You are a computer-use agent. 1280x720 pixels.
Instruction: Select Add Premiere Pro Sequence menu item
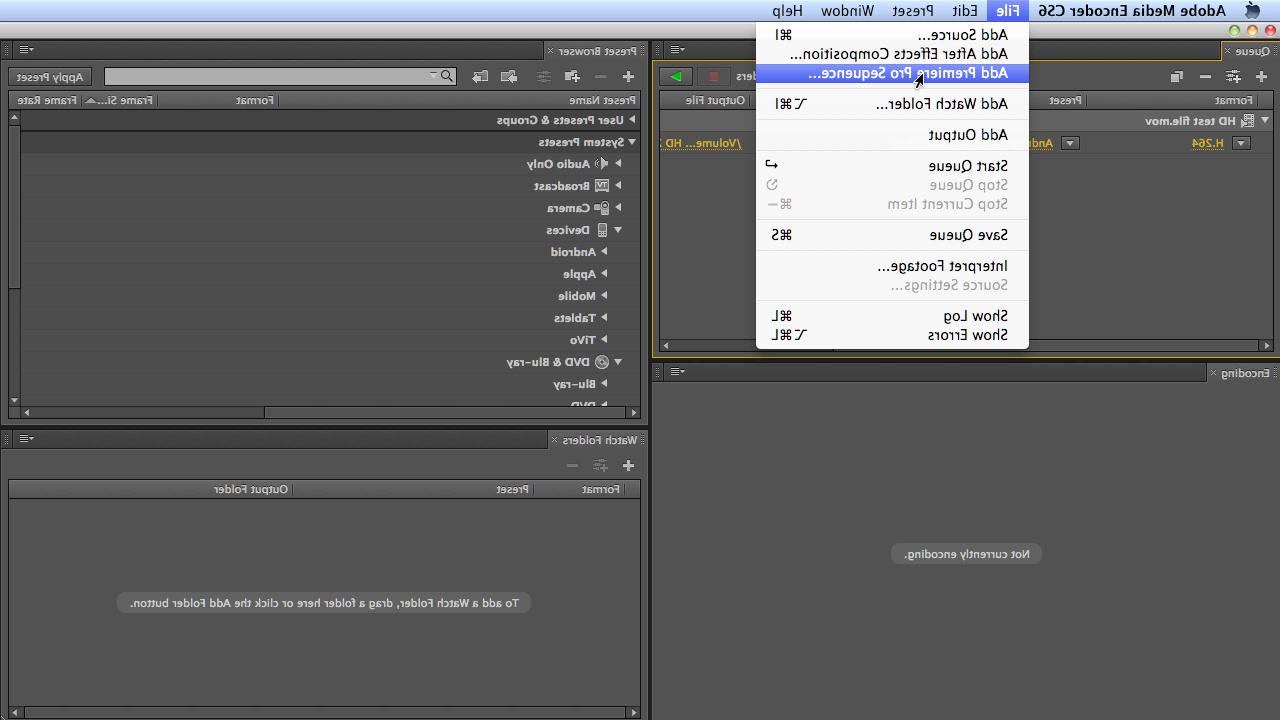(892, 73)
